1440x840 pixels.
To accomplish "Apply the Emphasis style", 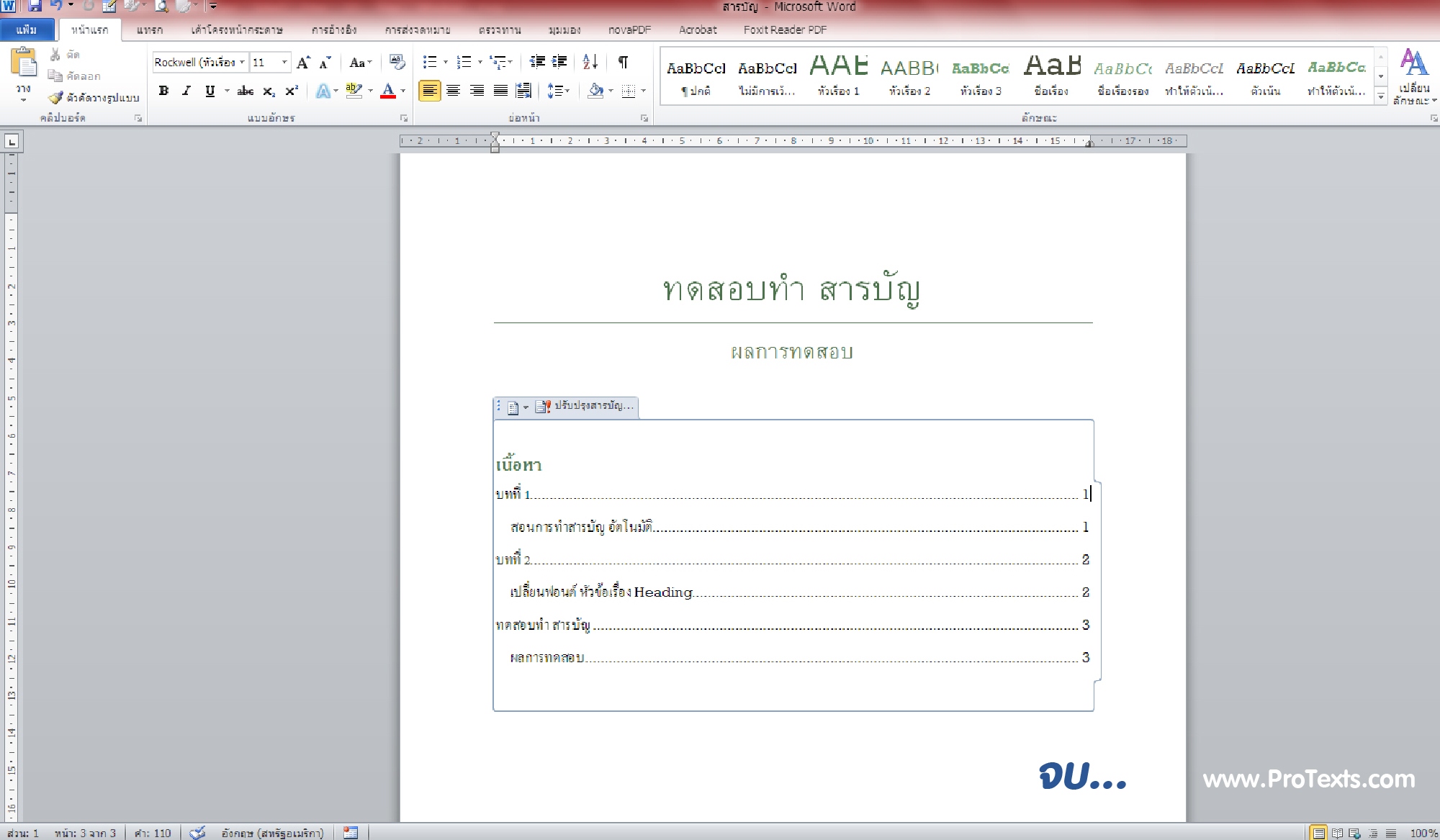I will point(1265,76).
